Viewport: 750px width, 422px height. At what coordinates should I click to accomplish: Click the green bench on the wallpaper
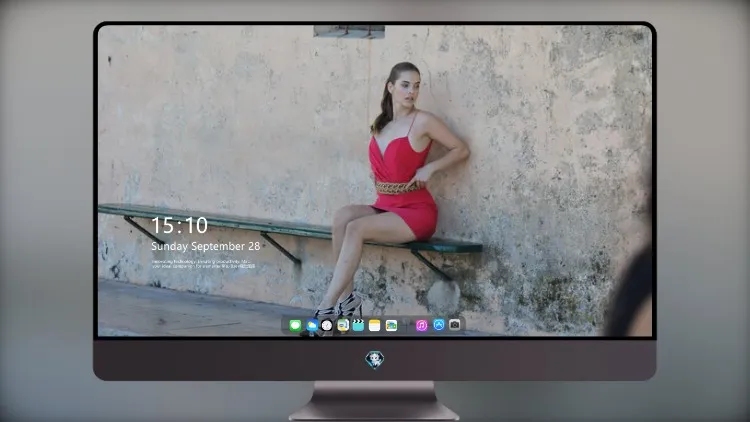click(290, 229)
